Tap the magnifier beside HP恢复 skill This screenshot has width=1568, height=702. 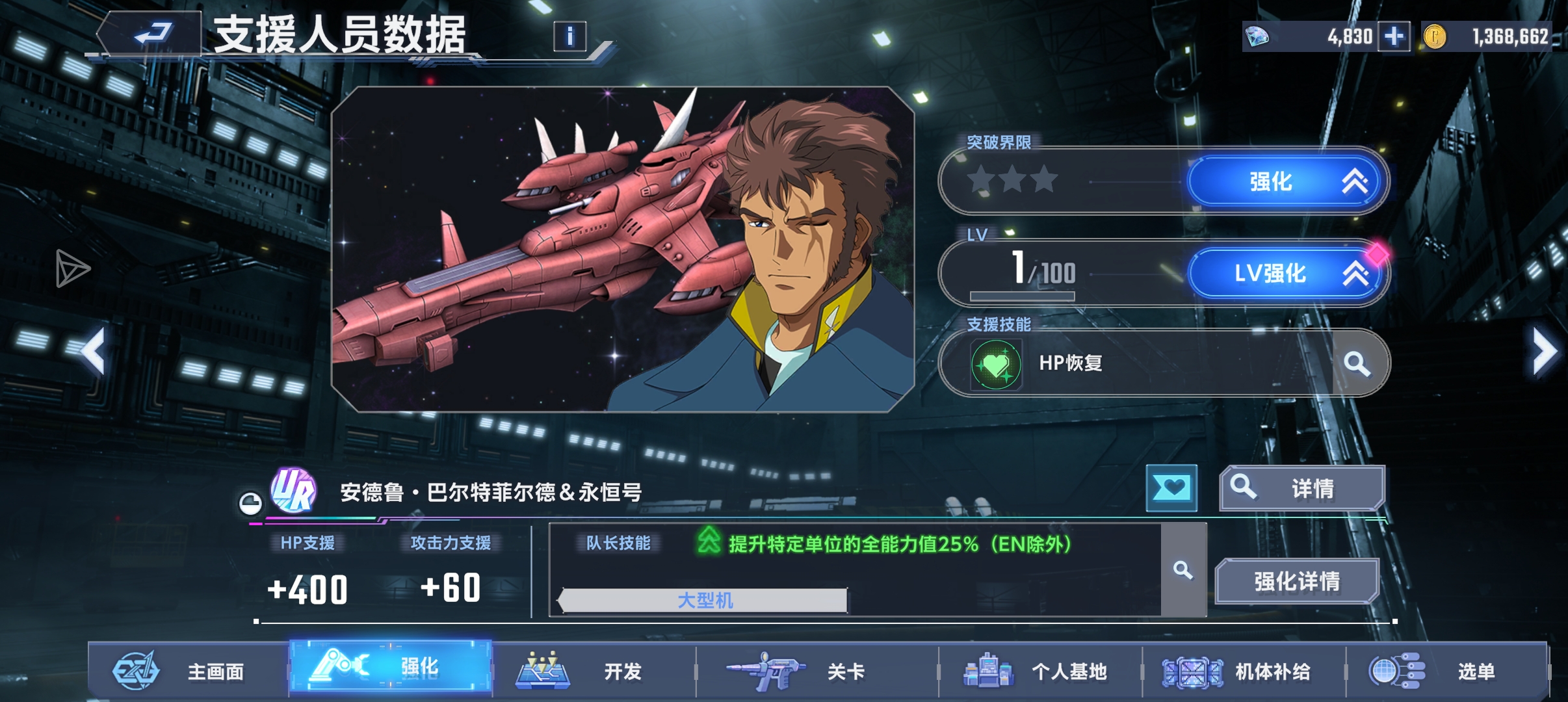1357,363
